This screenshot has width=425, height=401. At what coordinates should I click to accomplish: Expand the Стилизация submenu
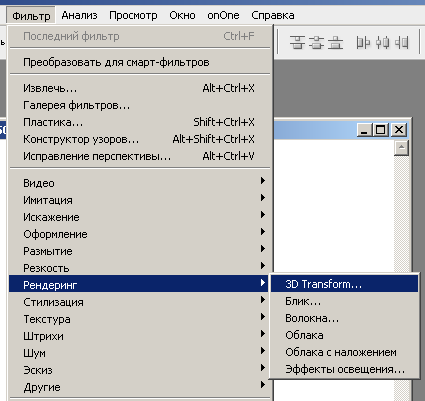(x=140, y=302)
